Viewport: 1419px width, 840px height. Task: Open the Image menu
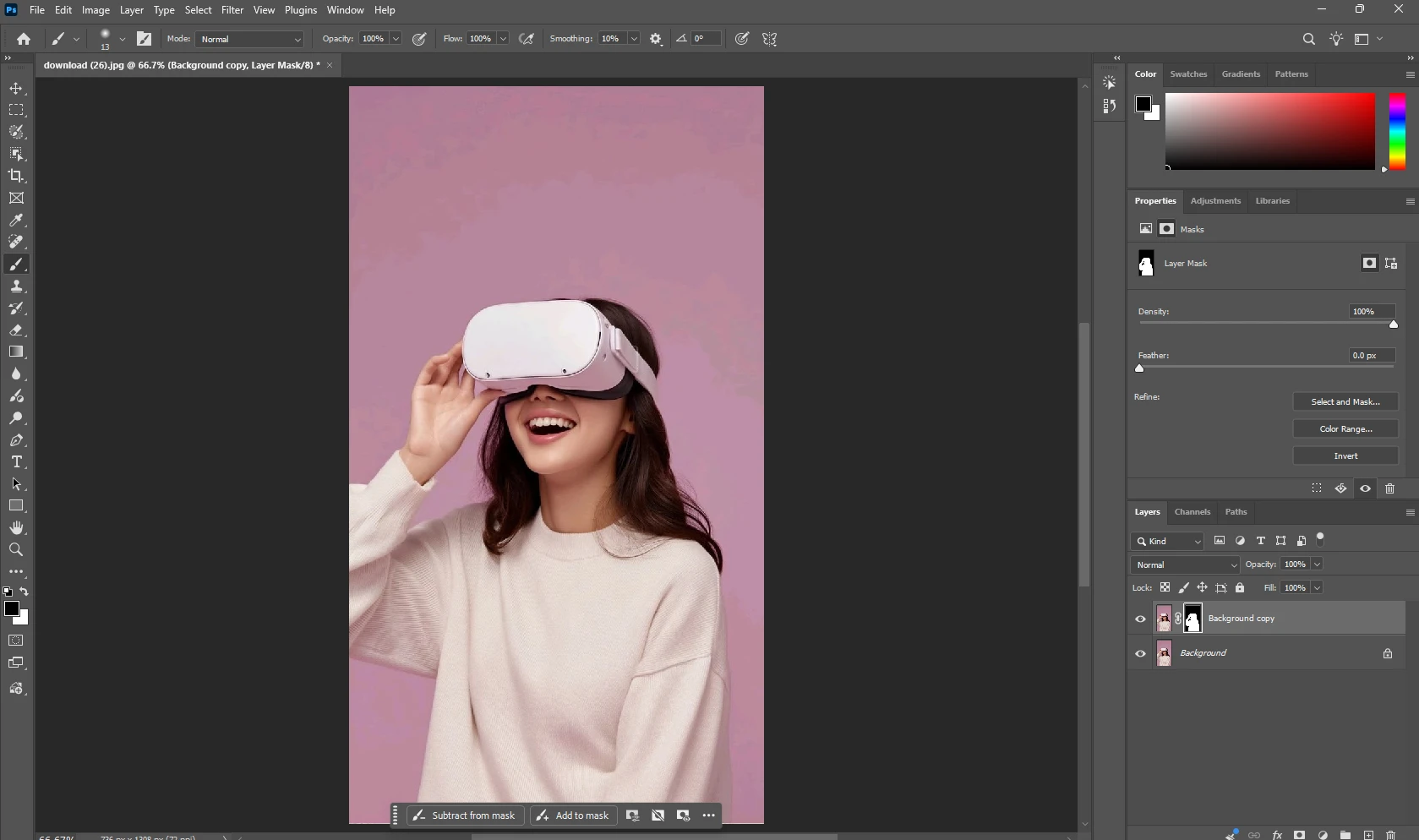coord(96,10)
